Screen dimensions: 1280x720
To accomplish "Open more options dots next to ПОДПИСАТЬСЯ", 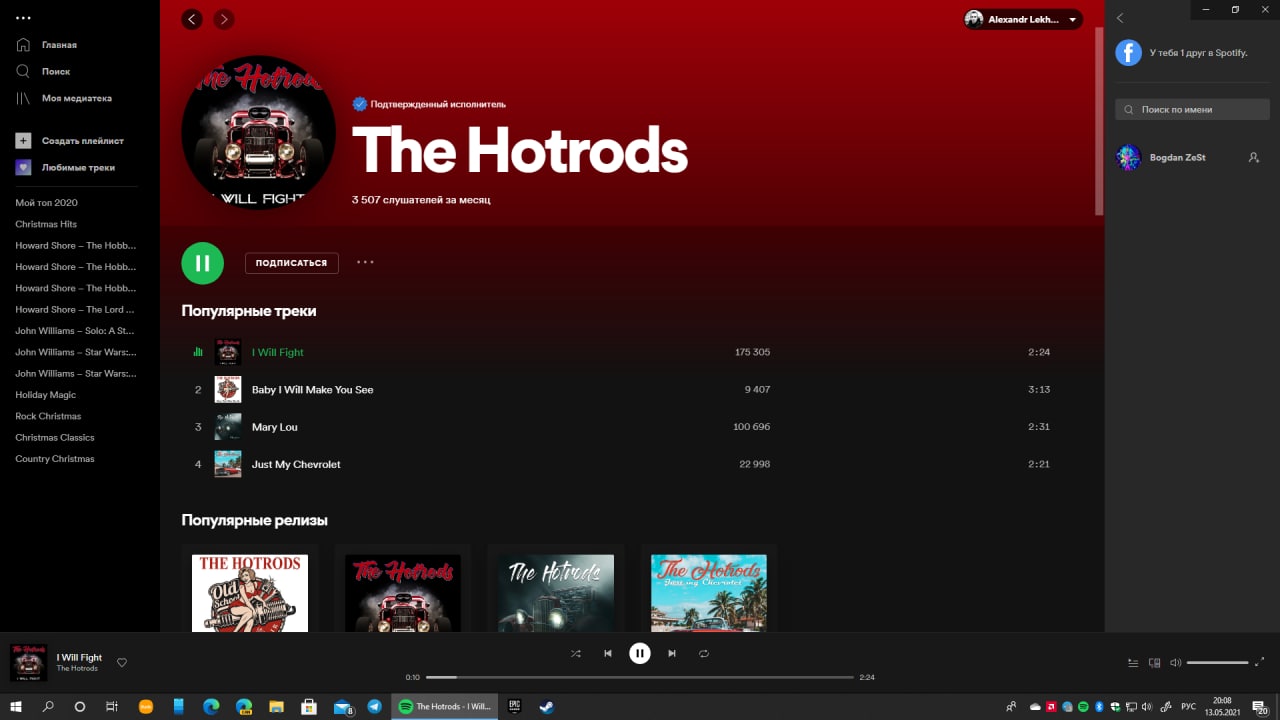I will [x=365, y=263].
